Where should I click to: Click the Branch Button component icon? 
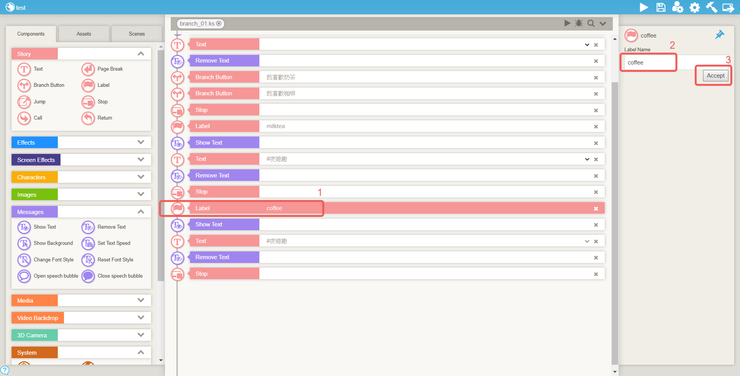[24, 85]
